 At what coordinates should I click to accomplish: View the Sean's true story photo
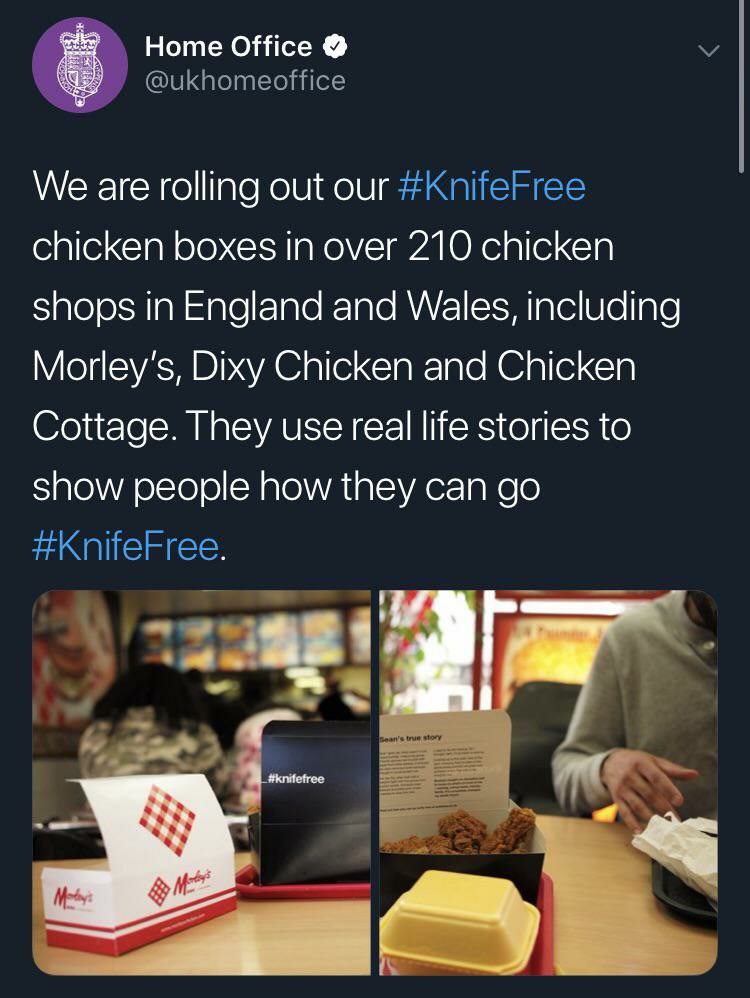549,782
